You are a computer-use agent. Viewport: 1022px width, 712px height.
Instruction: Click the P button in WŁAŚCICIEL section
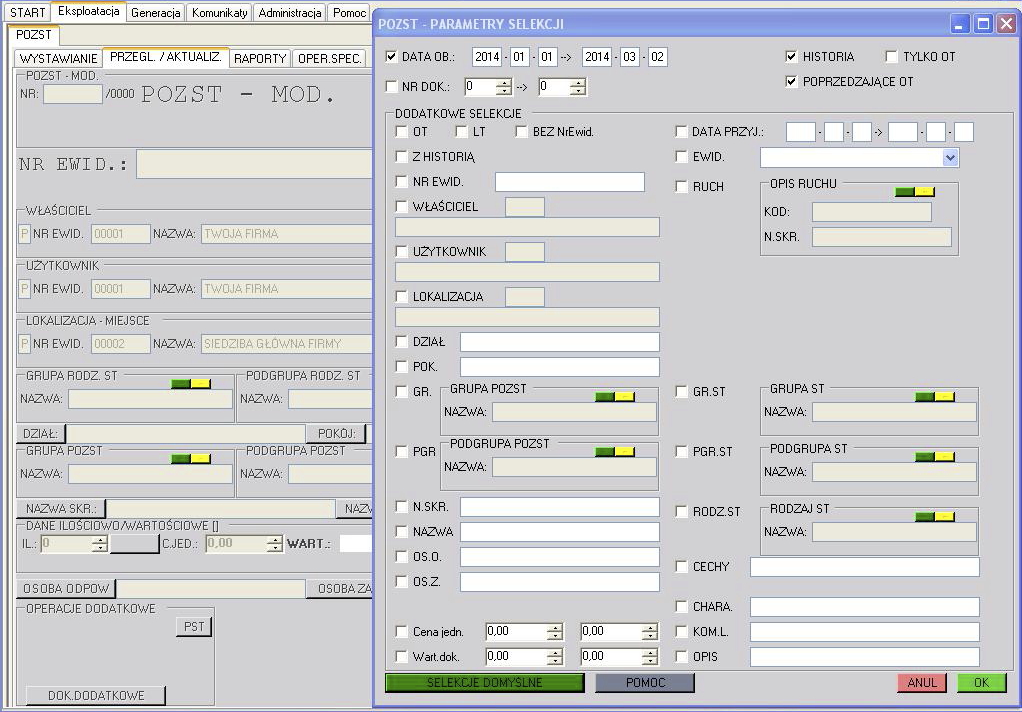point(25,233)
